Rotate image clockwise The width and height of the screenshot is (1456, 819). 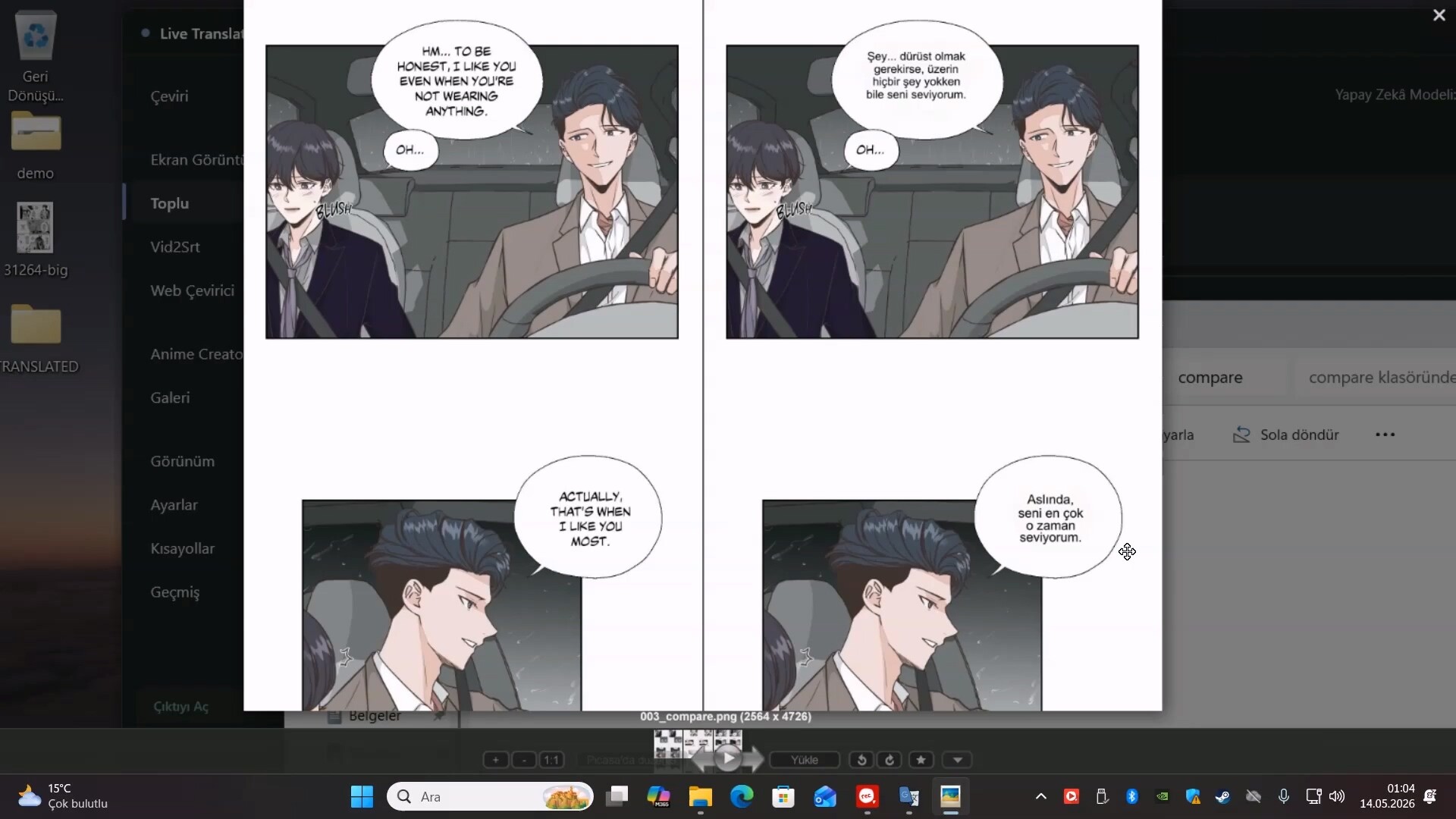[890, 760]
